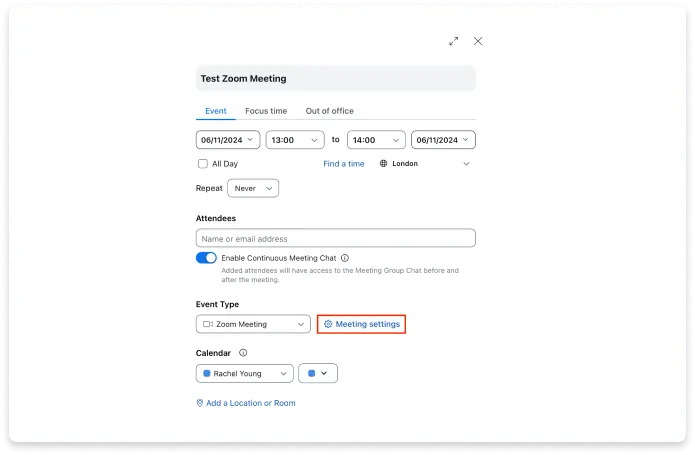Click Add a Location or Room
This screenshot has width=695, height=455.
point(246,403)
